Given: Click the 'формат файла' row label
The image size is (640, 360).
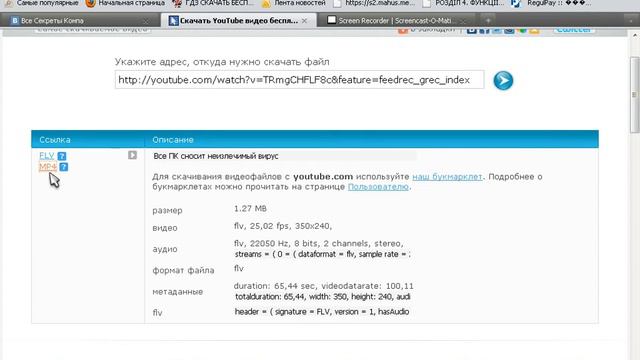Looking at the screenshot, I should tap(183, 270).
